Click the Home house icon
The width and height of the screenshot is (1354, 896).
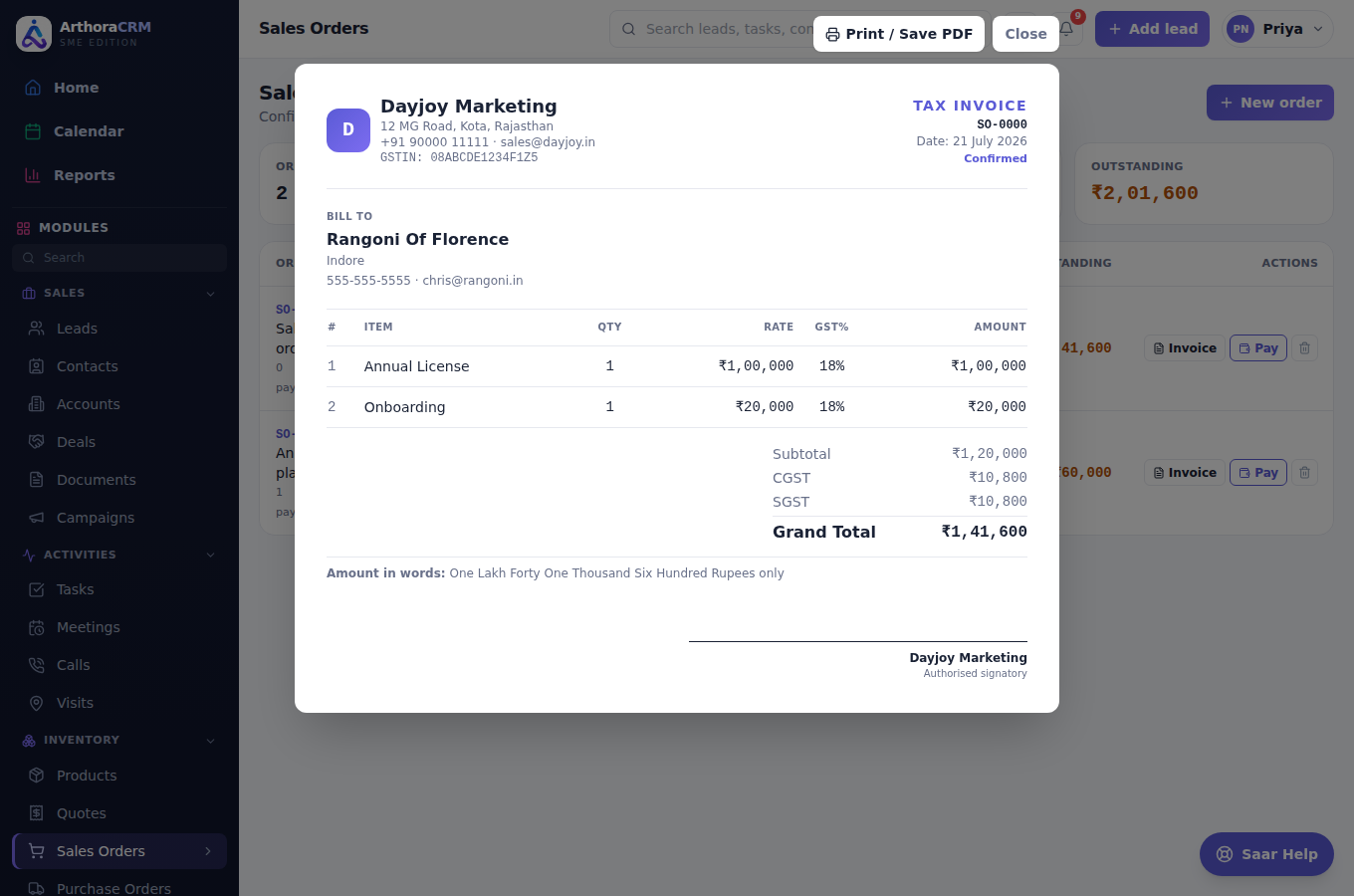pyautogui.click(x=33, y=88)
